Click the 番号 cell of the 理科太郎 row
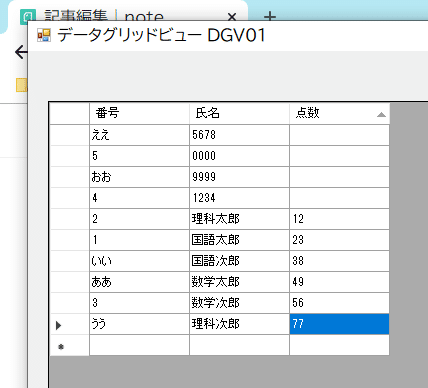Screen dimensions: 428x388 pos(139,219)
